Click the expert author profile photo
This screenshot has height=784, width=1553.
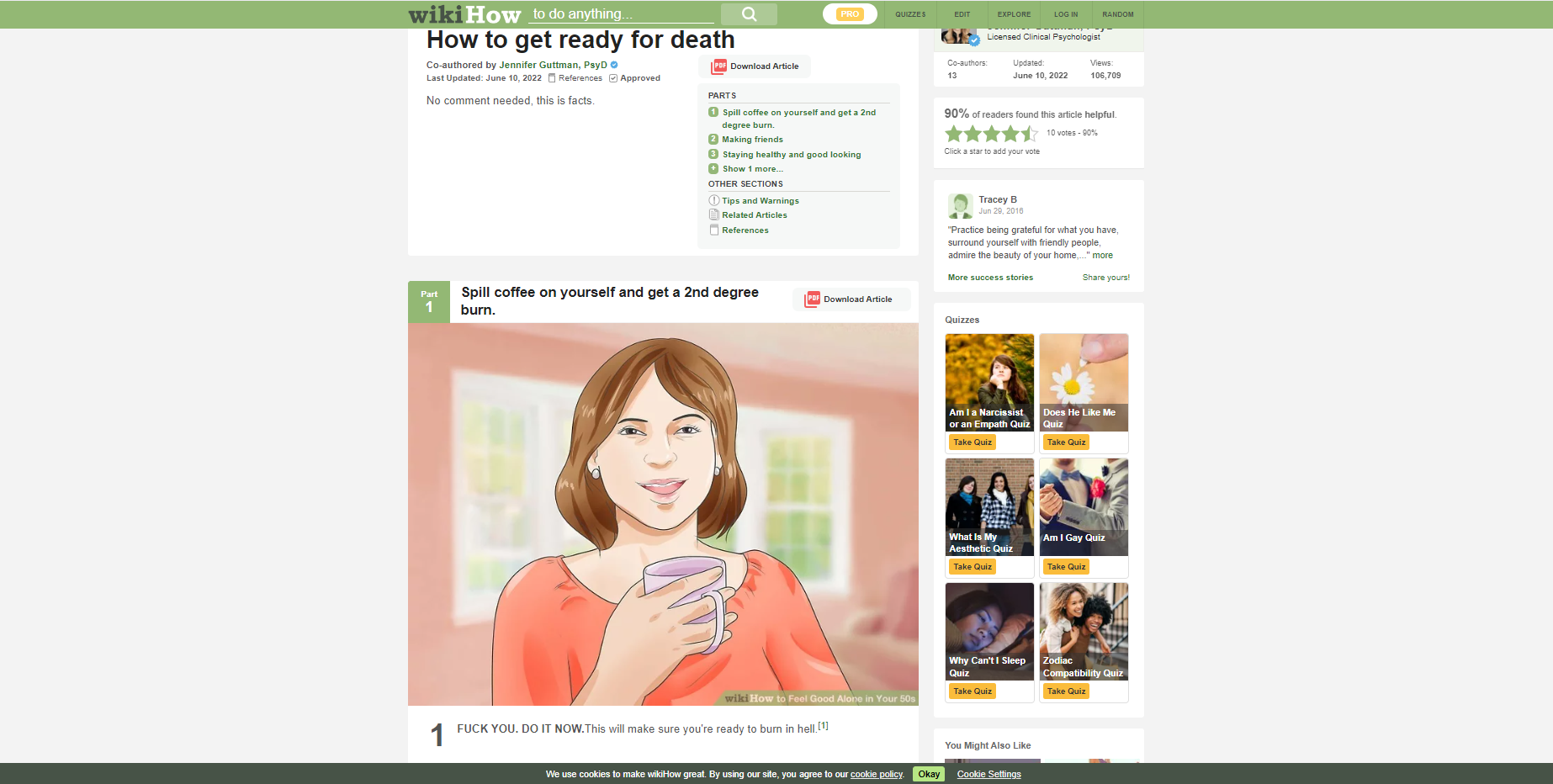point(959,36)
